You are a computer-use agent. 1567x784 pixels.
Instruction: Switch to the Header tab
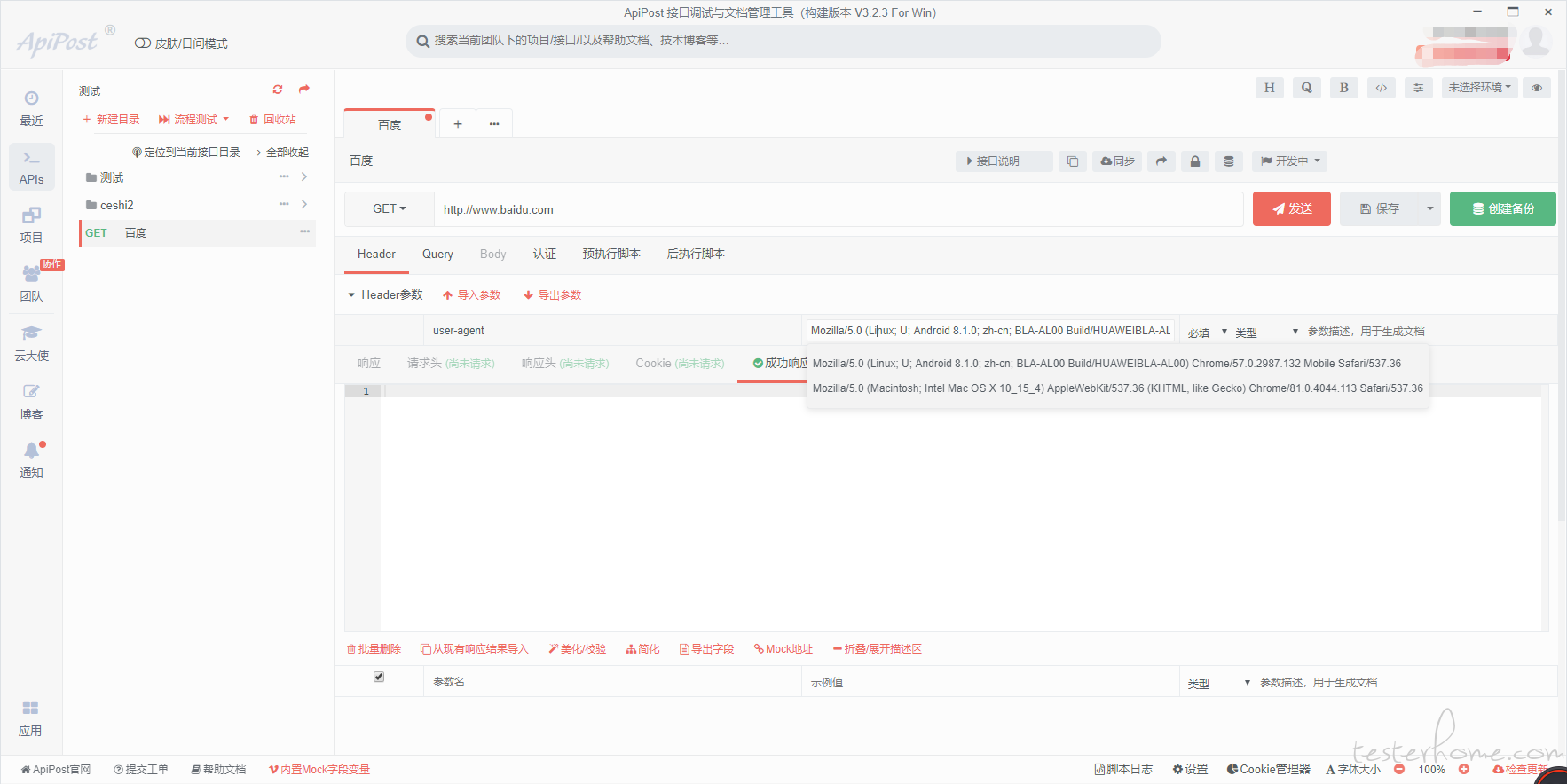click(x=376, y=255)
